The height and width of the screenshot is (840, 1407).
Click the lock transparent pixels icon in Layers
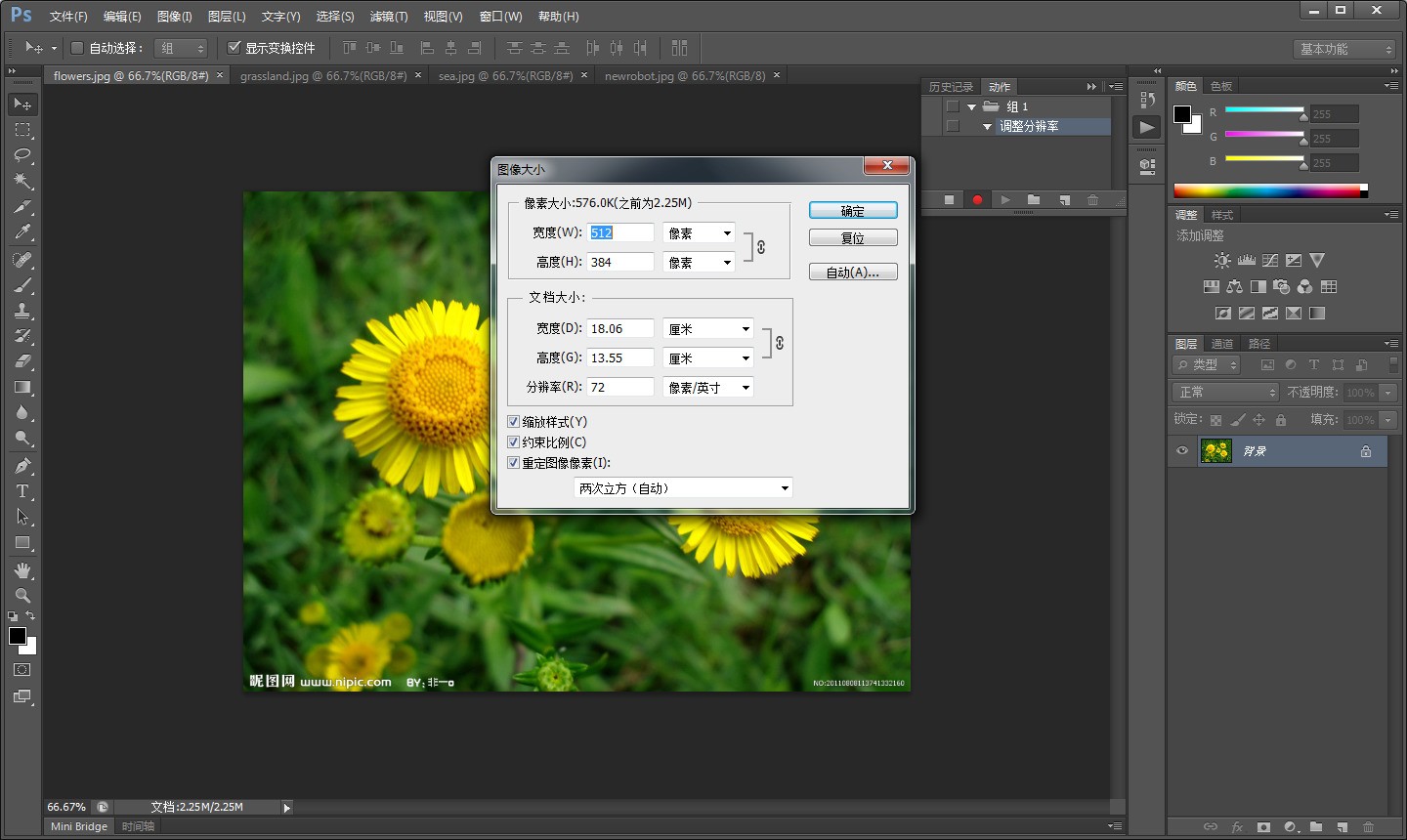point(1215,420)
